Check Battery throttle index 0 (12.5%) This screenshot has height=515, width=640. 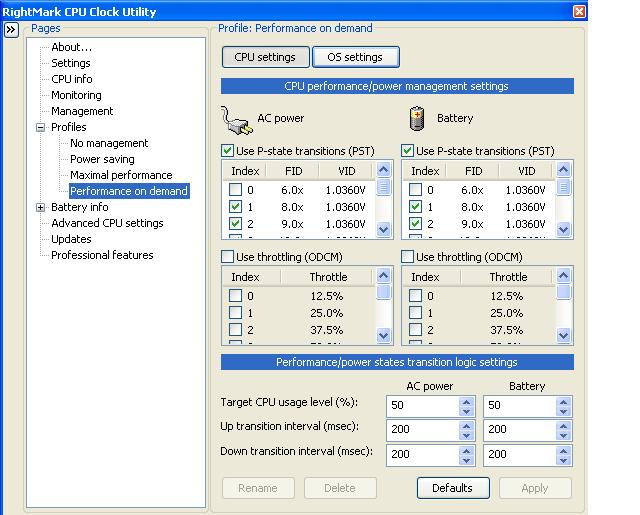[x=416, y=295]
